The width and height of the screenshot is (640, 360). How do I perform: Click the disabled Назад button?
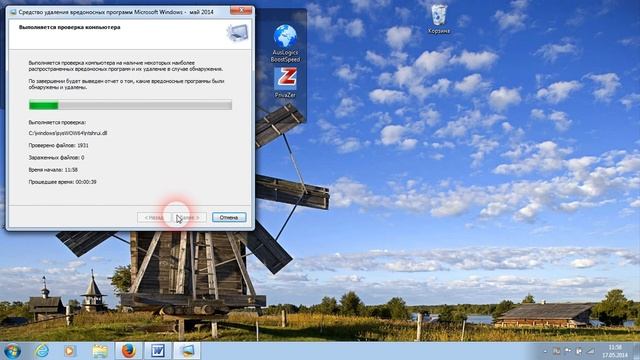[x=154, y=217]
